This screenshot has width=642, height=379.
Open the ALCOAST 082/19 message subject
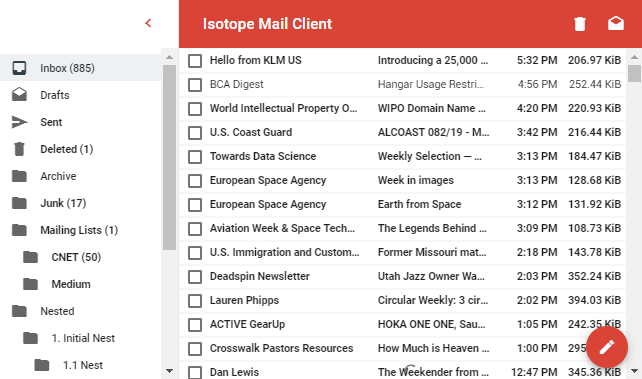tap(433, 132)
